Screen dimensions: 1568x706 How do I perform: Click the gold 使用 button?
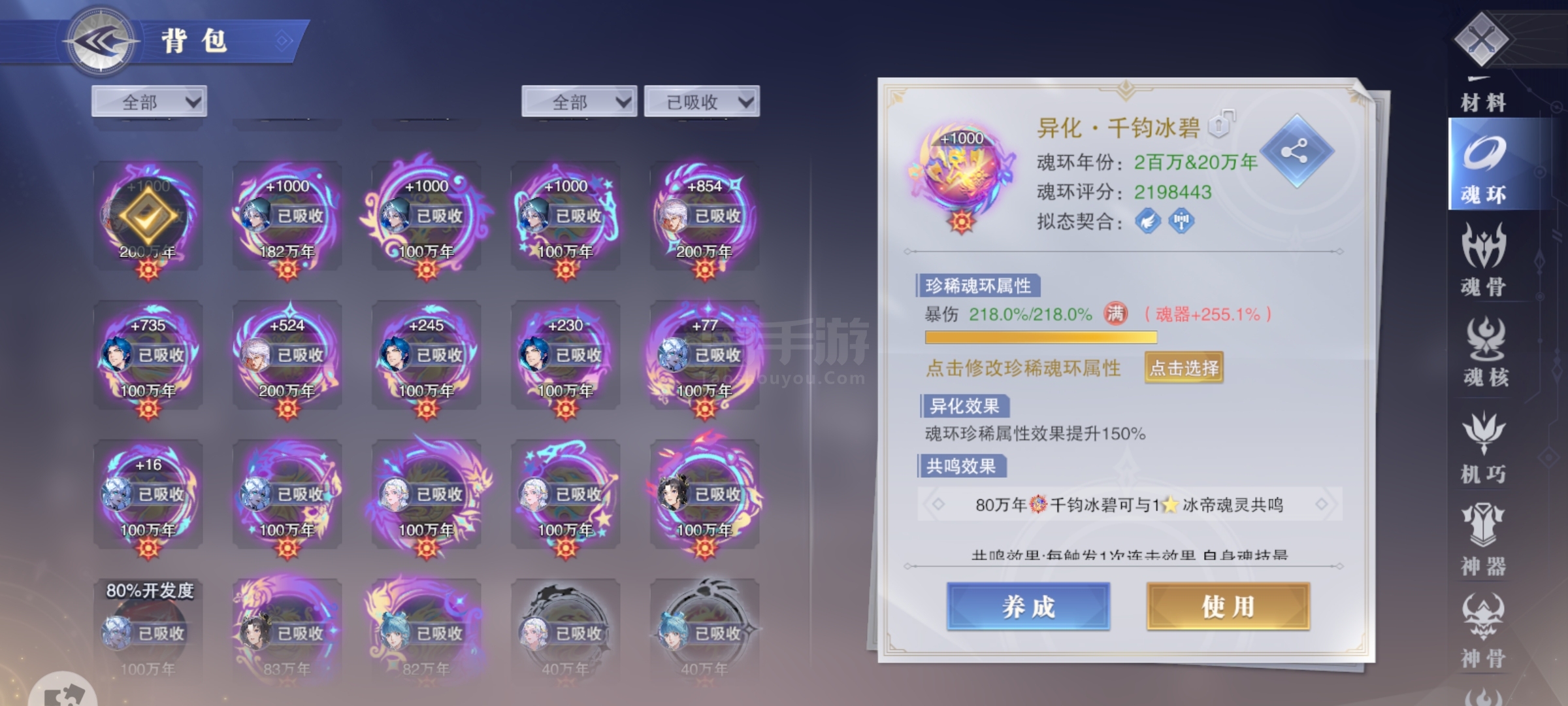(1228, 607)
